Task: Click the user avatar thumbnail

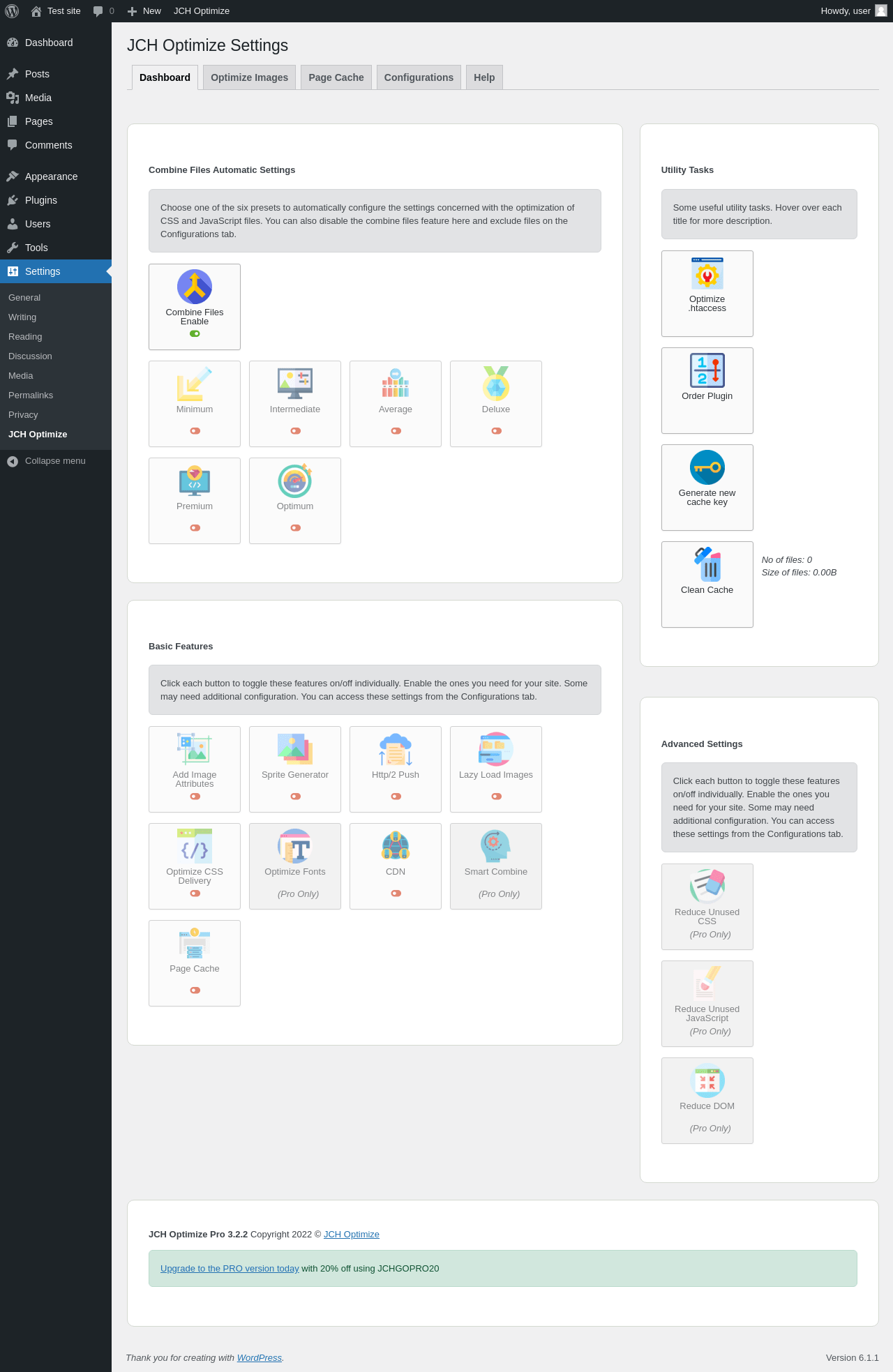Action: point(881,10)
